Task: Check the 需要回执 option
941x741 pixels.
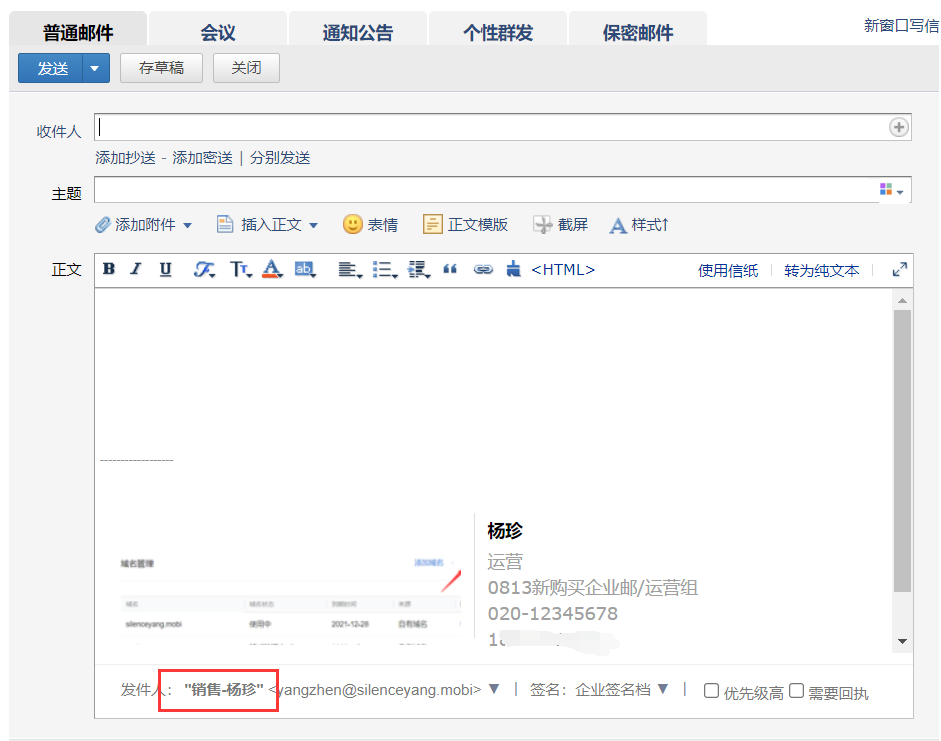Action: pos(796,690)
